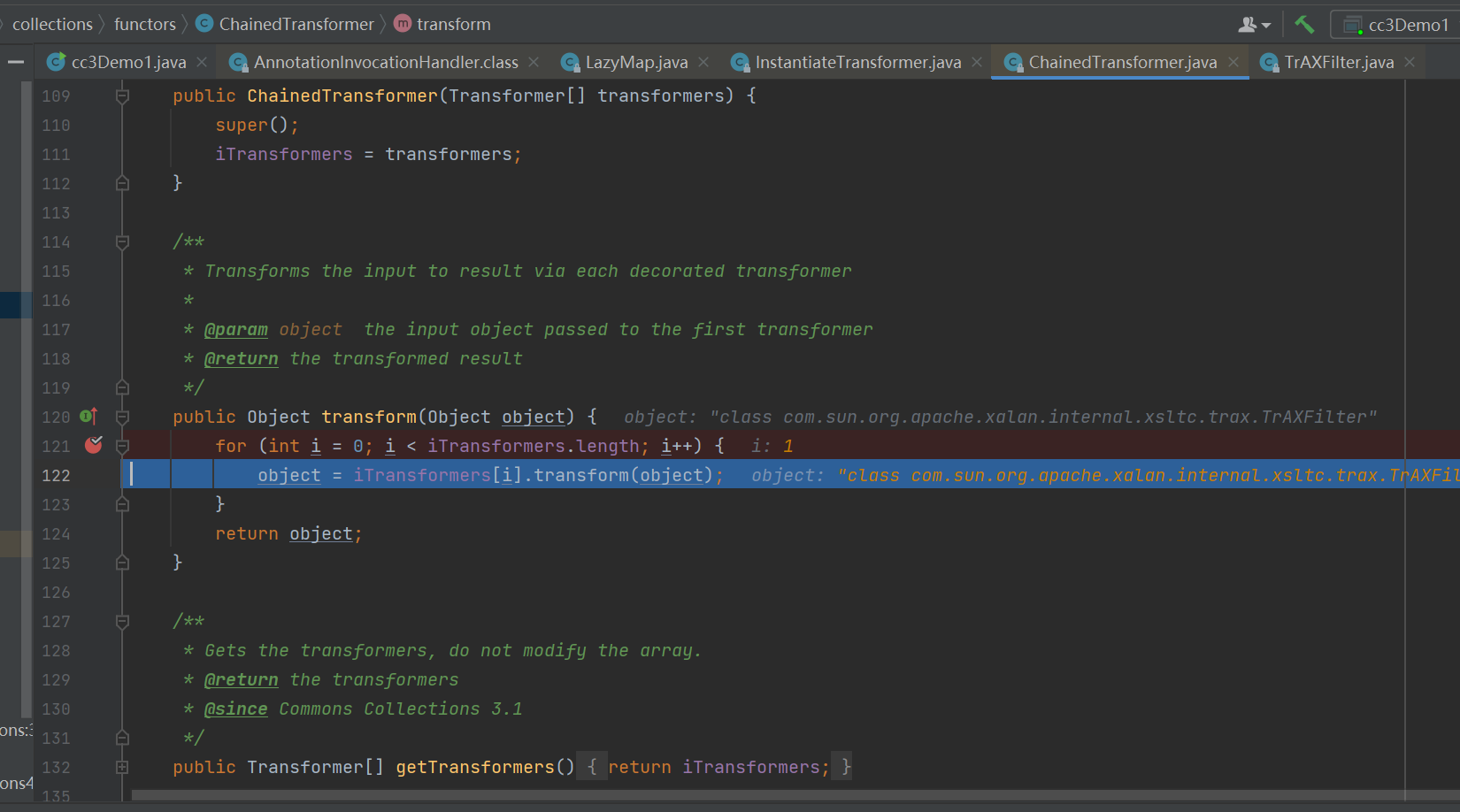Screen dimensions: 1460x812
Task: Click '@since' tag on line 130
Action: [x=235, y=709]
